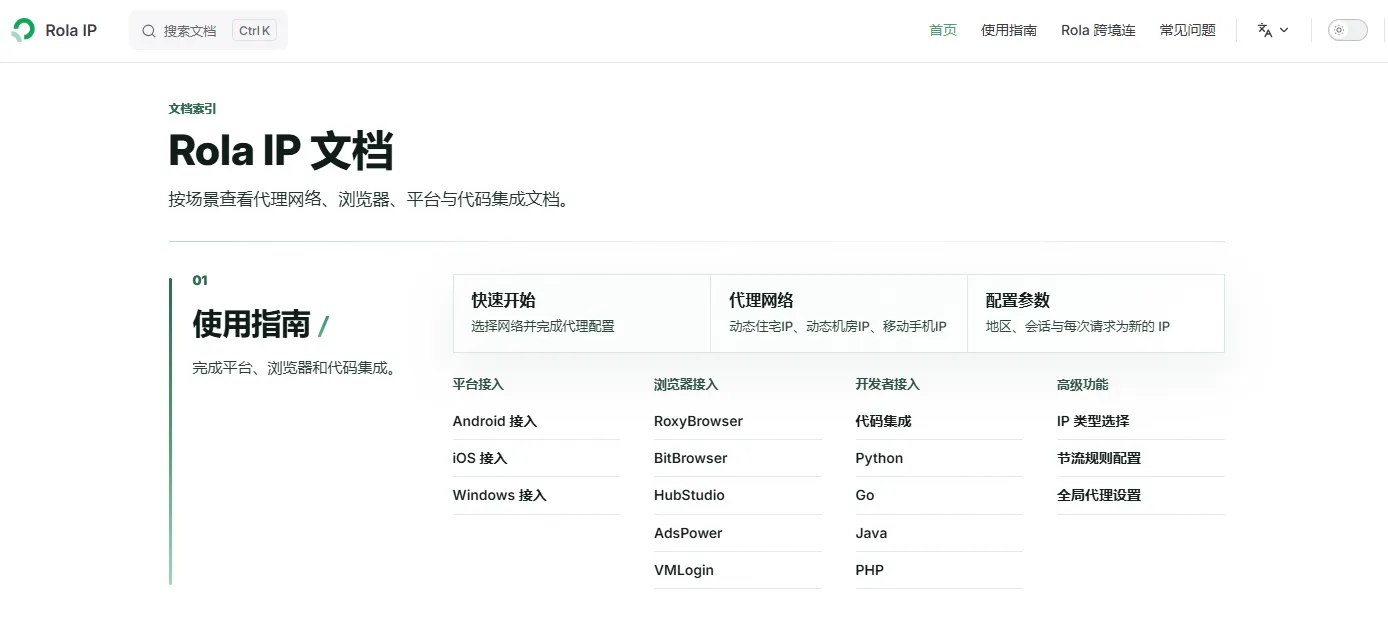
Task: Open 常见问题 in the navbar
Action: [x=1188, y=30]
